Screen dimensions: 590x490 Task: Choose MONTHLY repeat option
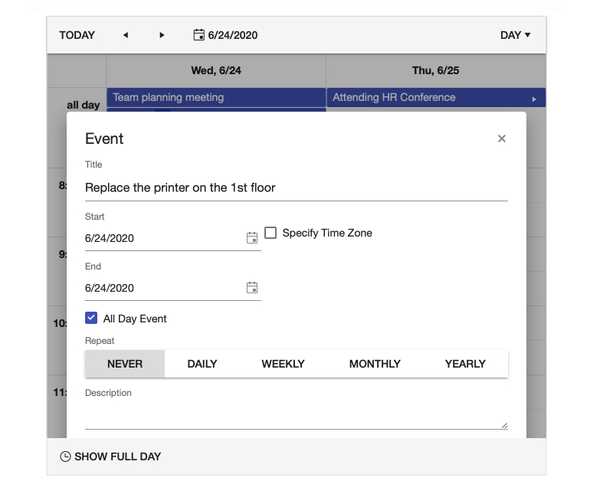coord(375,364)
